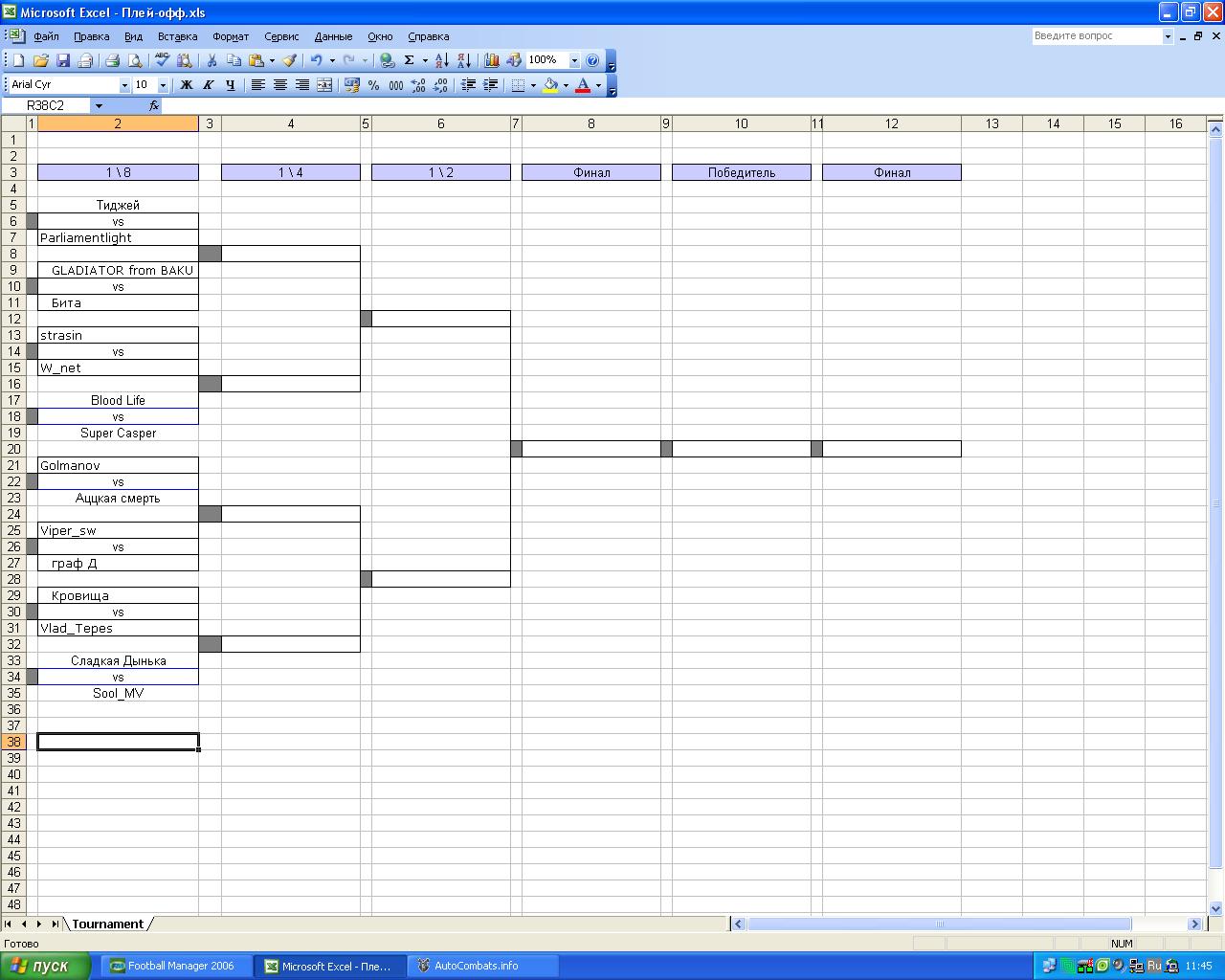This screenshot has height=980, width=1225.
Task: Click the horizontal scrollbar thumb
Action: (939, 924)
